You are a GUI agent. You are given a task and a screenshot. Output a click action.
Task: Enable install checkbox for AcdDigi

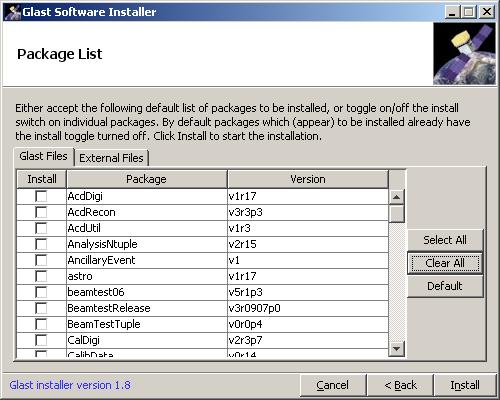pos(41,196)
